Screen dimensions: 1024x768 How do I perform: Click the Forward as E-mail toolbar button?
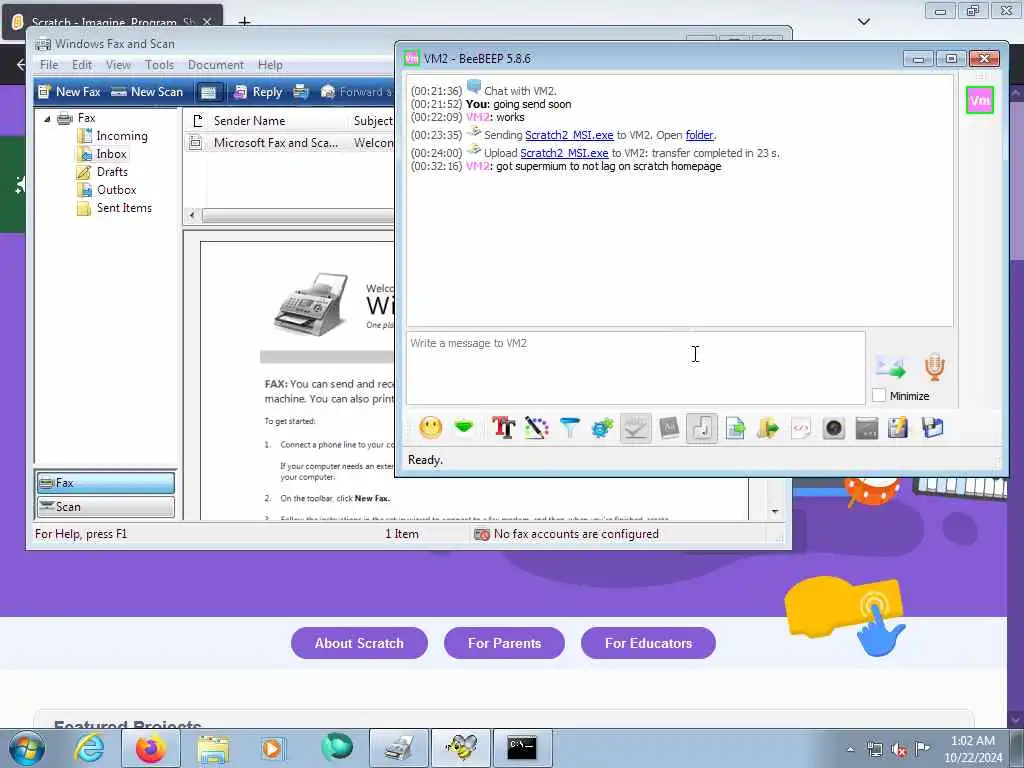point(356,92)
